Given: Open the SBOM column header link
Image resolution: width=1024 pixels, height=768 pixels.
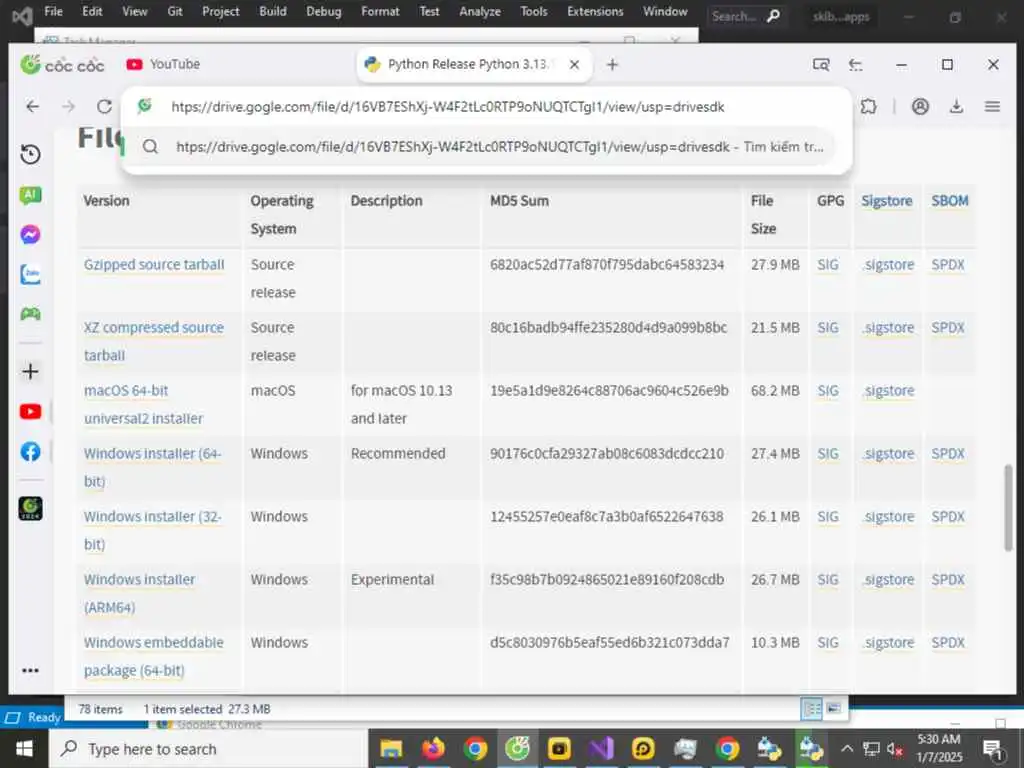Looking at the screenshot, I should click(x=950, y=200).
